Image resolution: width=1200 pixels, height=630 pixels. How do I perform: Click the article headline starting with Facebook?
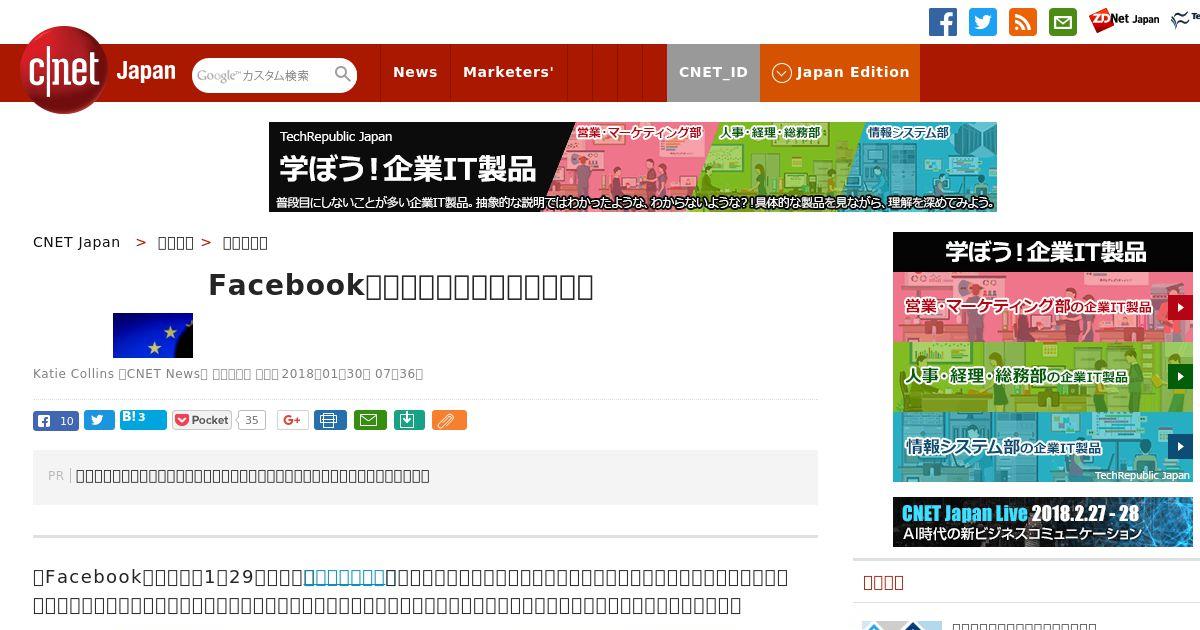click(x=401, y=286)
